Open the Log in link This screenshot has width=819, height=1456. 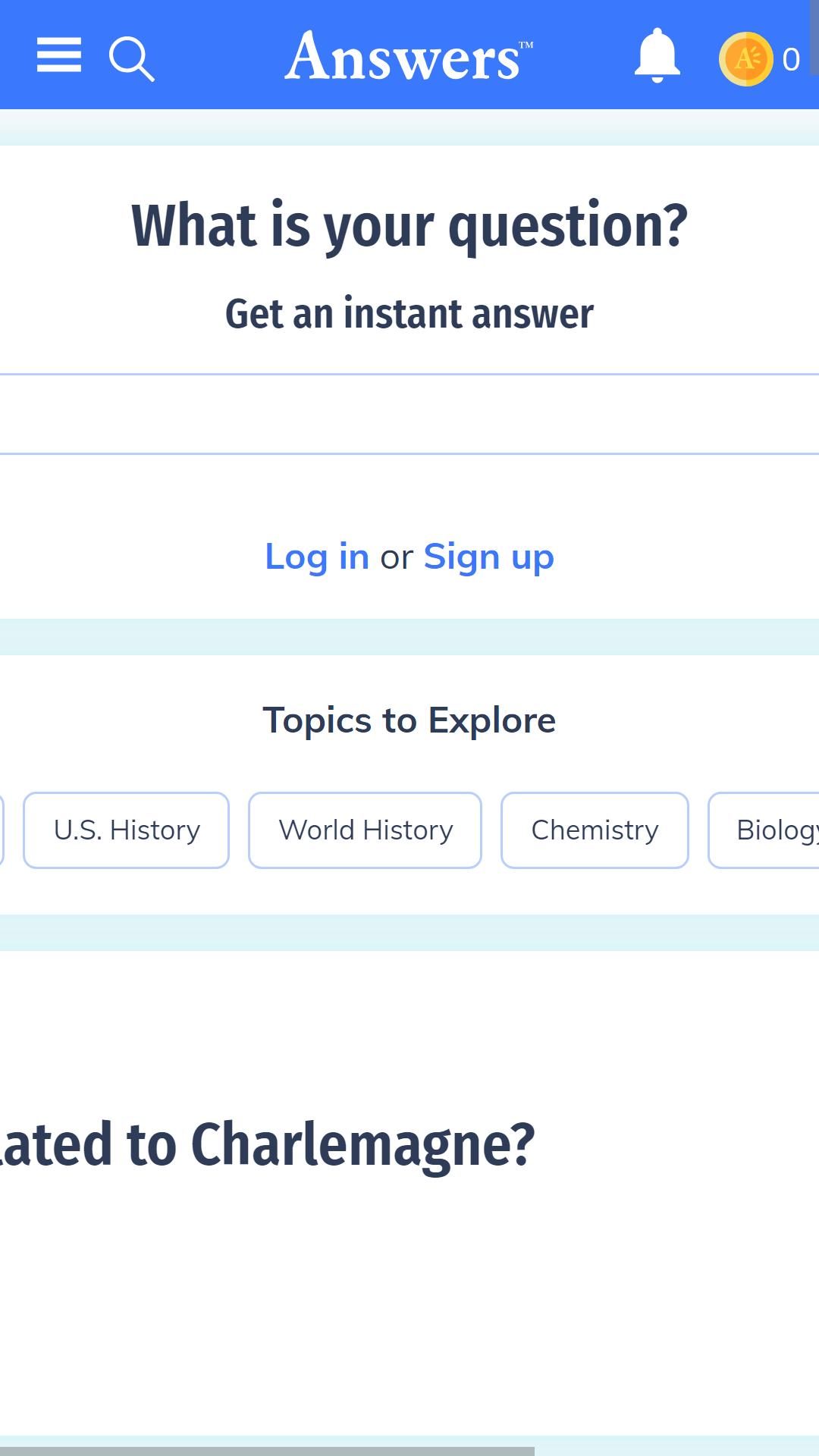pos(317,557)
